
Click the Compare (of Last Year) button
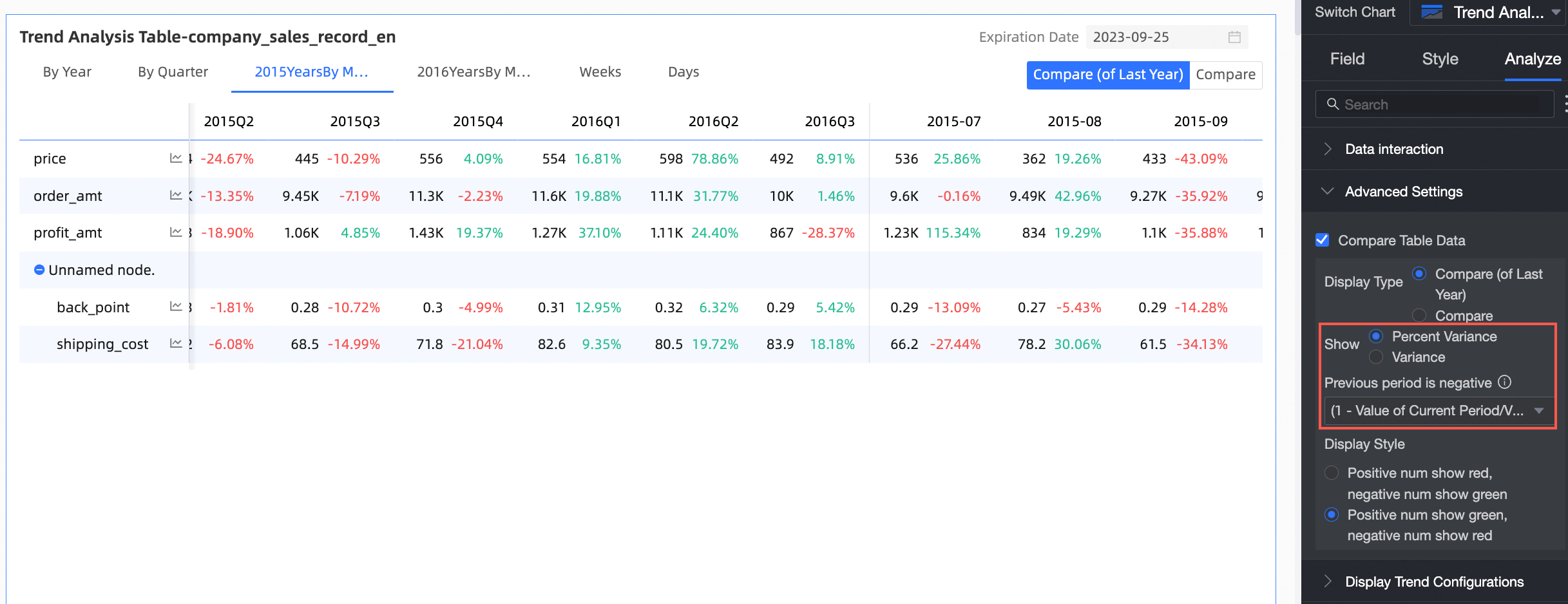[x=1107, y=75]
